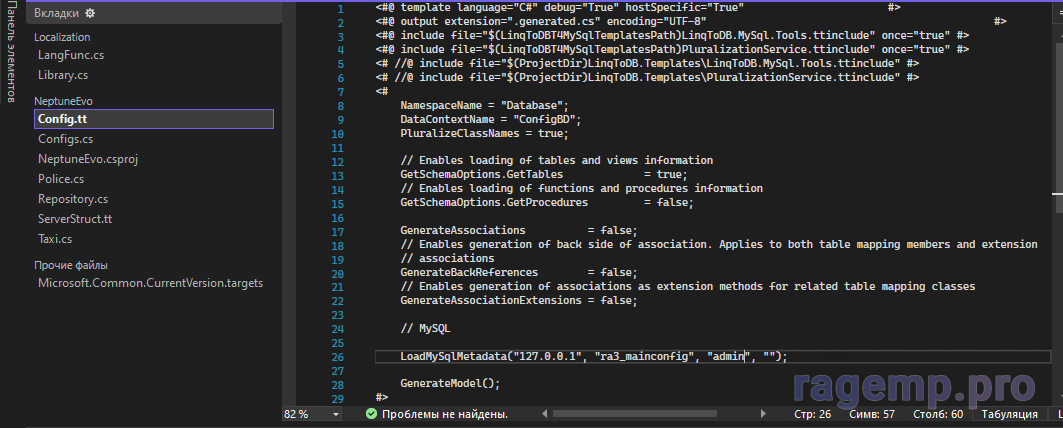This screenshot has width=1063, height=428.
Task: Open Microsoft.Common.CurrentVersion.targets file tab
Action: coord(150,283)
